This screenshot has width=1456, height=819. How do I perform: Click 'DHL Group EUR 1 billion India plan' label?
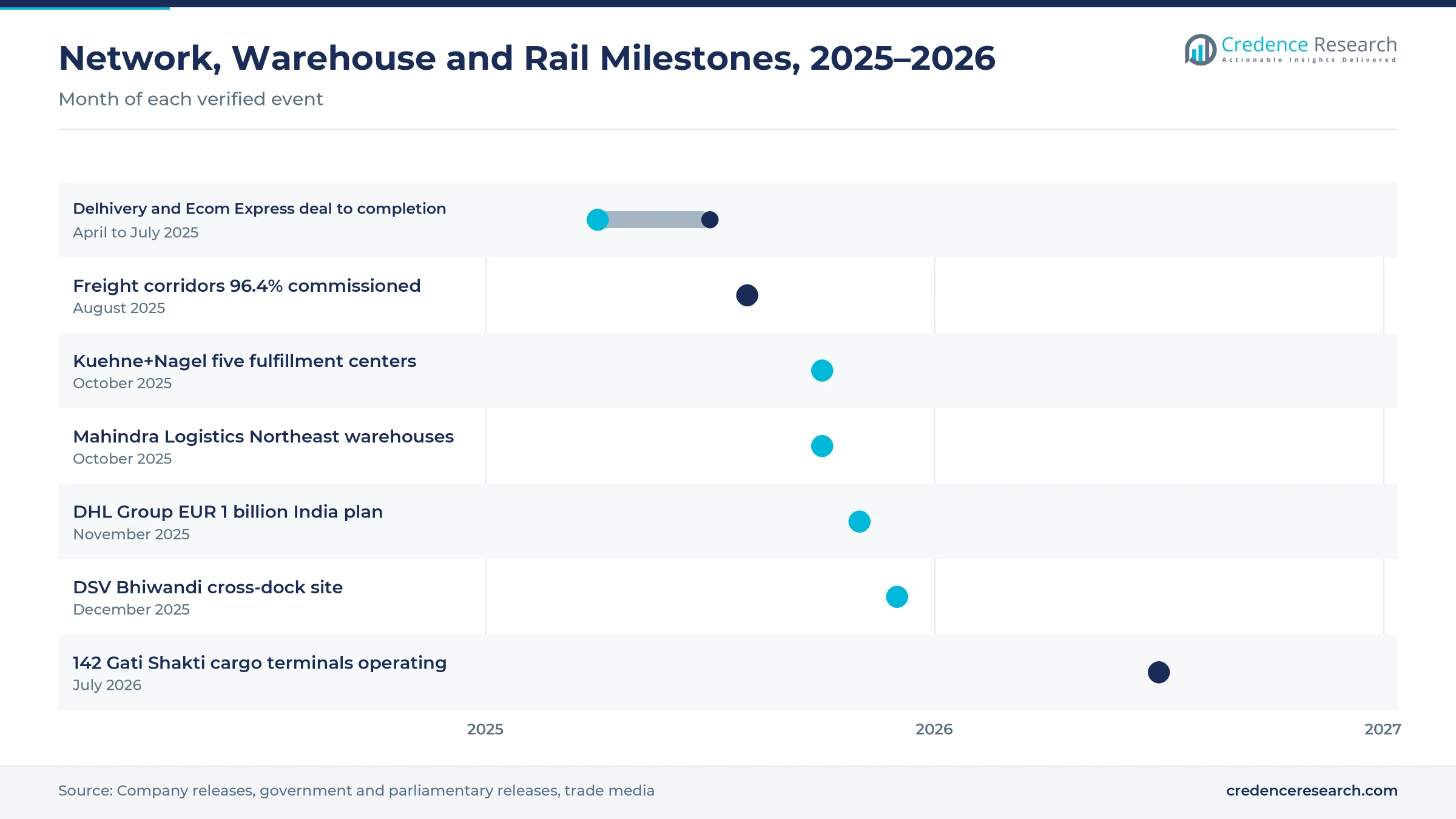227,512
